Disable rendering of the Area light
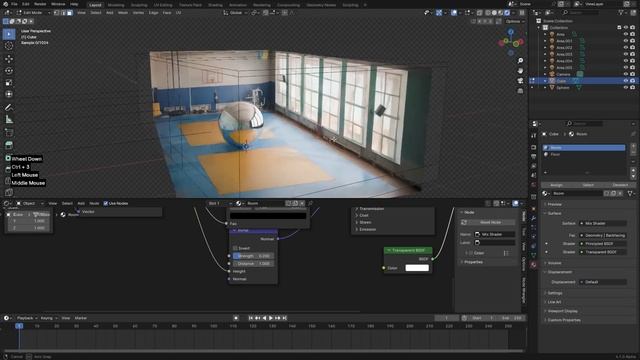Viewport: 640px width, 360px height. pos(632,34)
